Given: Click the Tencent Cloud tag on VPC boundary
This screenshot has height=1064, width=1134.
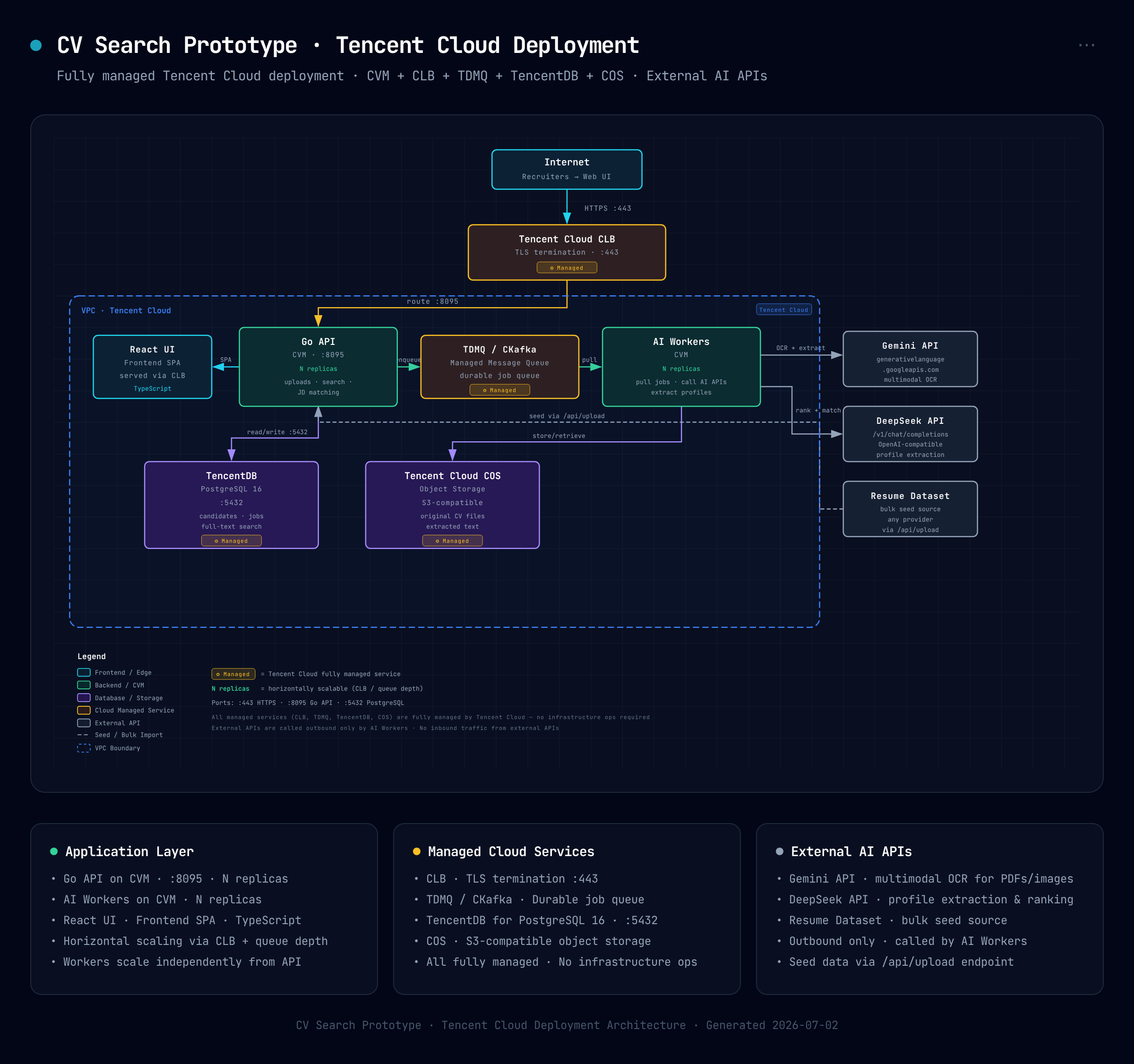Looking at the screenshot, I should pyautogui.click(x=784, y=310).
